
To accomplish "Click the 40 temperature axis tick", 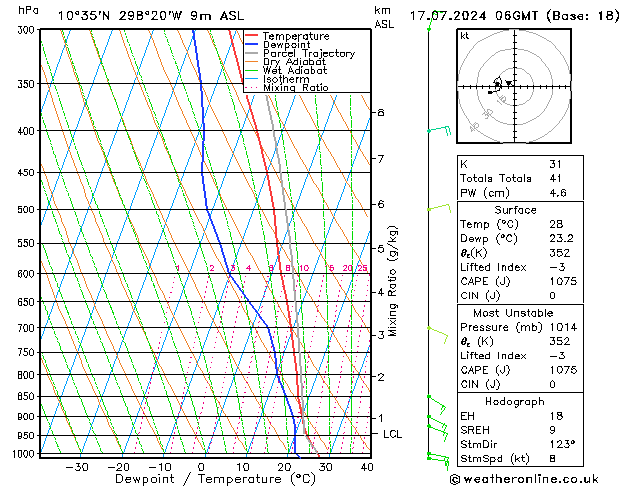I will (x=367, y=467).
